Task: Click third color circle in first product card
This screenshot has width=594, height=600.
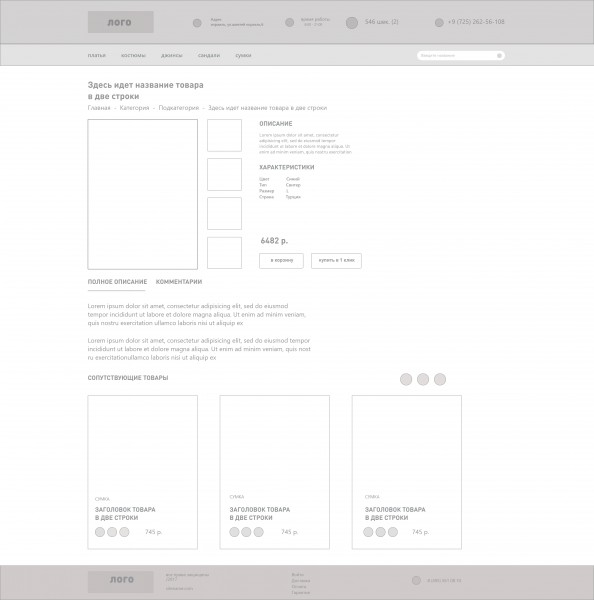Action: click(x=124, y=532)
